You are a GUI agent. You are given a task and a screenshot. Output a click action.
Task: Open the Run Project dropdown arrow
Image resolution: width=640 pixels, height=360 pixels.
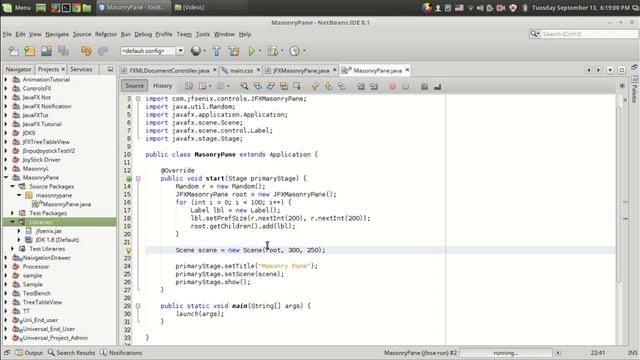(260, 51)
